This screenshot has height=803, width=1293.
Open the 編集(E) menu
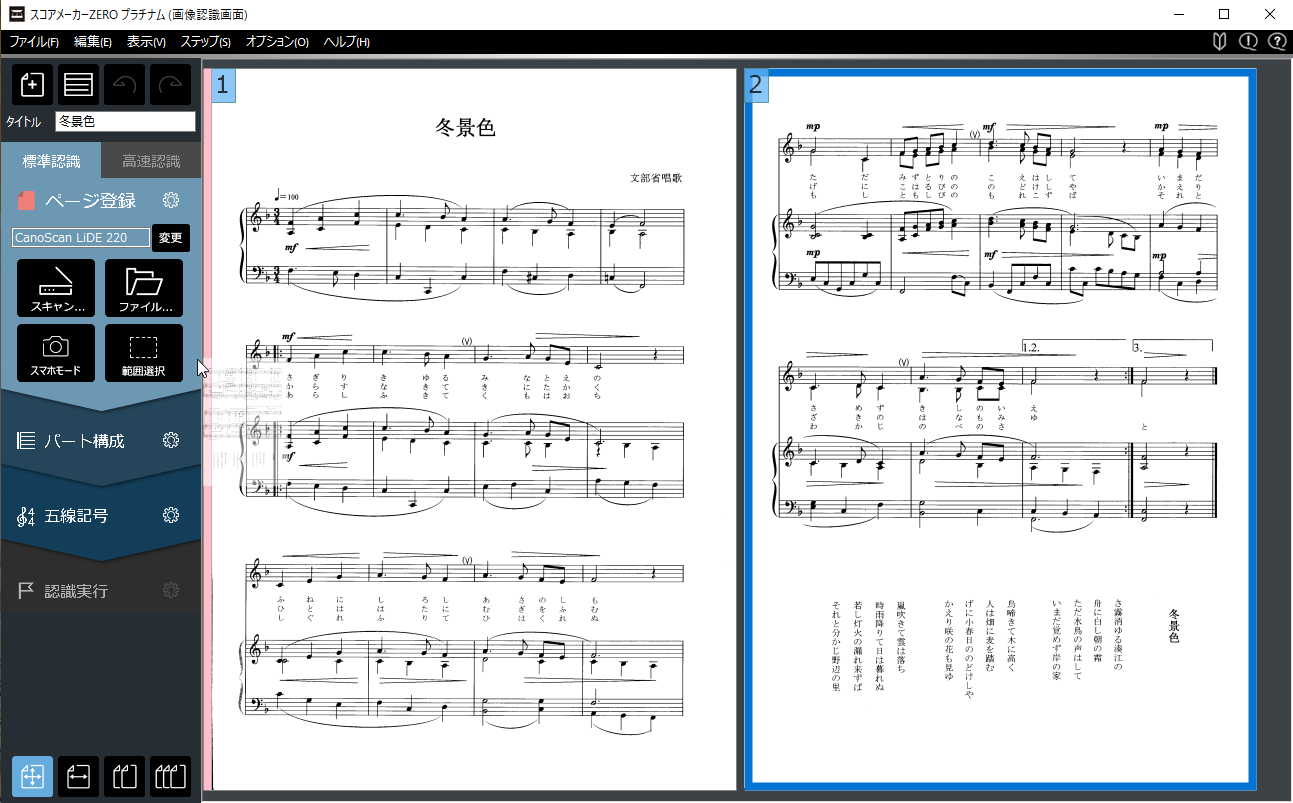click(x=93, y=42)
